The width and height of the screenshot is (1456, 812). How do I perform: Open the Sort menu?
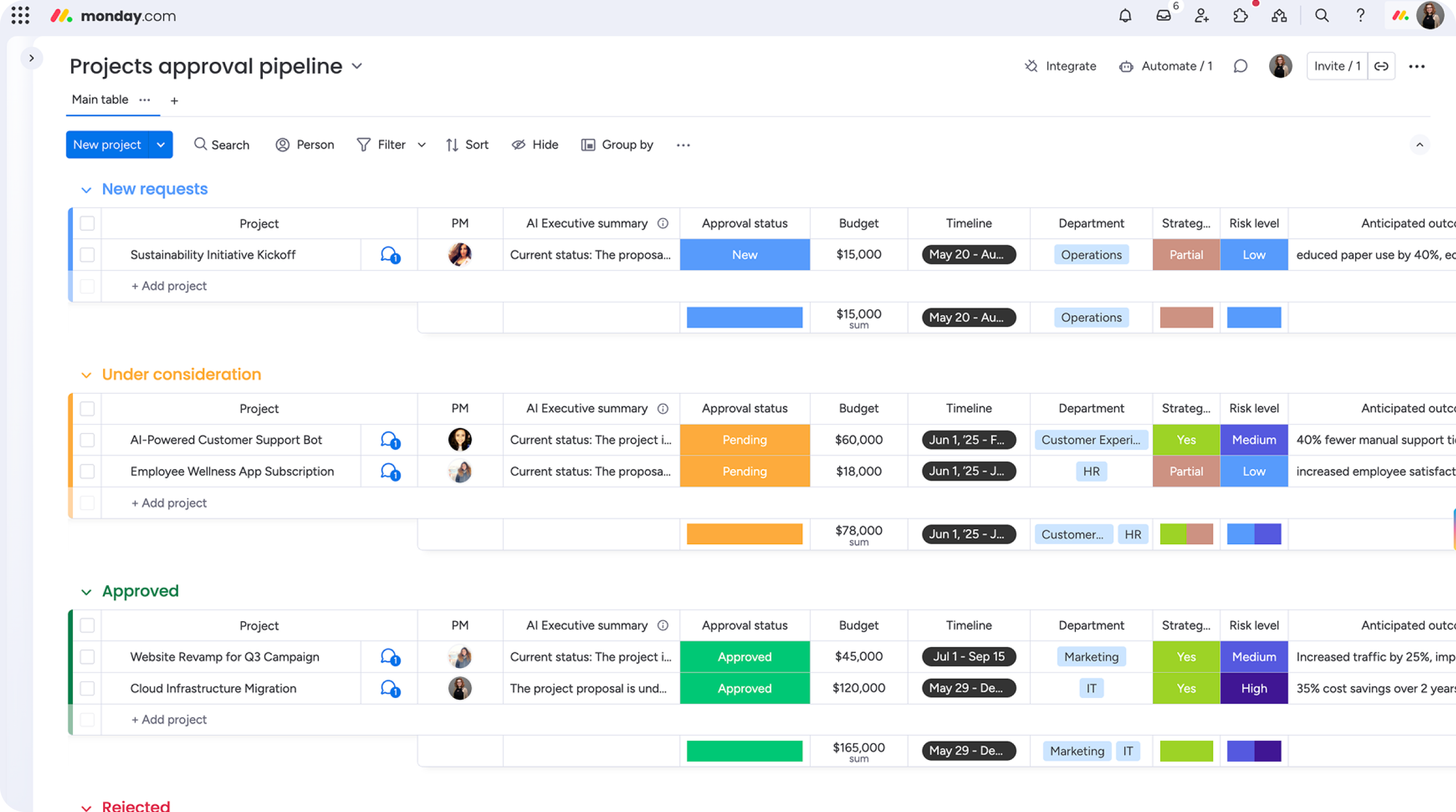[x=467, y=145]
